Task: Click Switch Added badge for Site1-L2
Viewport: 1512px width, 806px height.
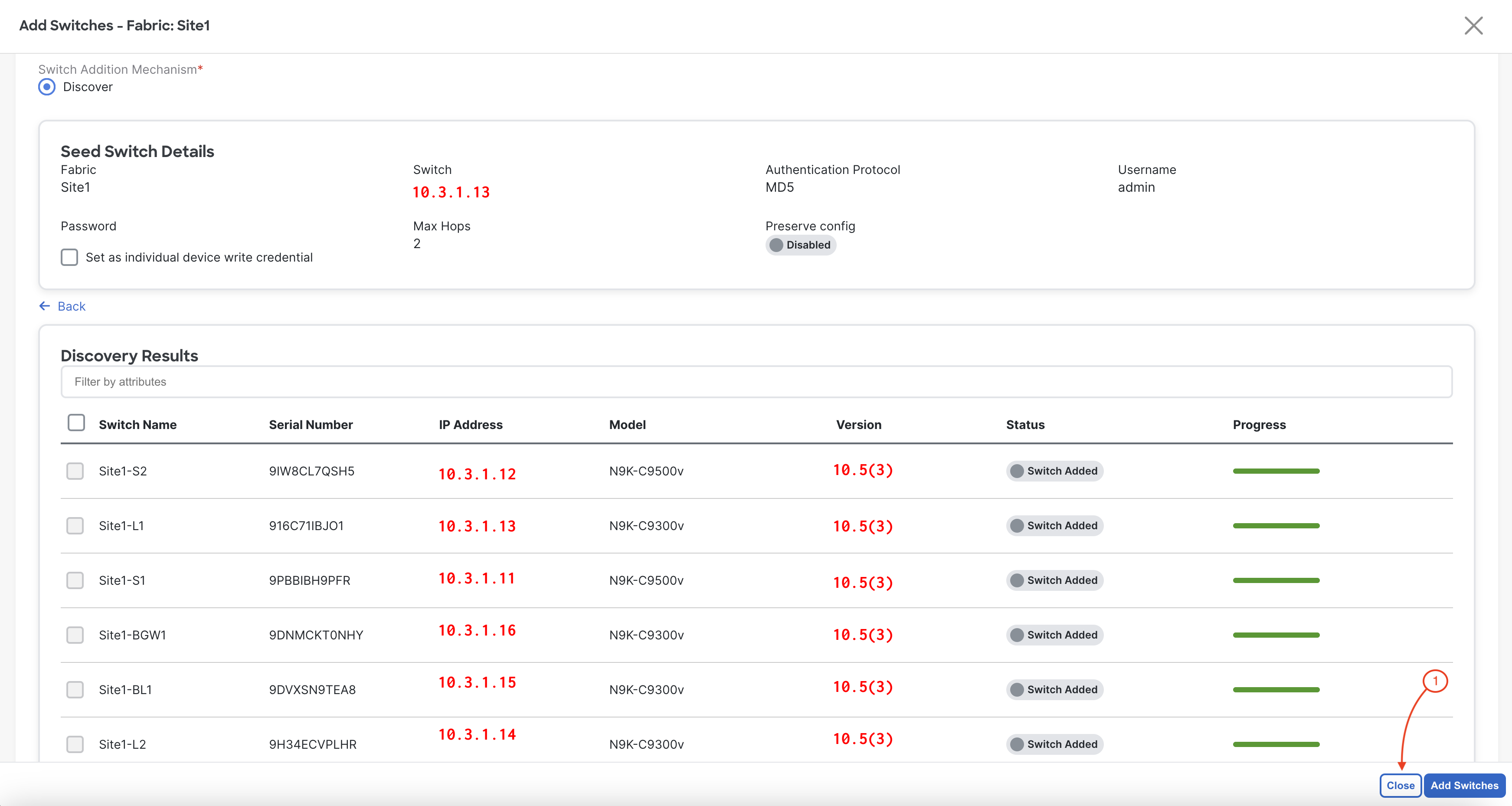Action: tap(1054, 744)
